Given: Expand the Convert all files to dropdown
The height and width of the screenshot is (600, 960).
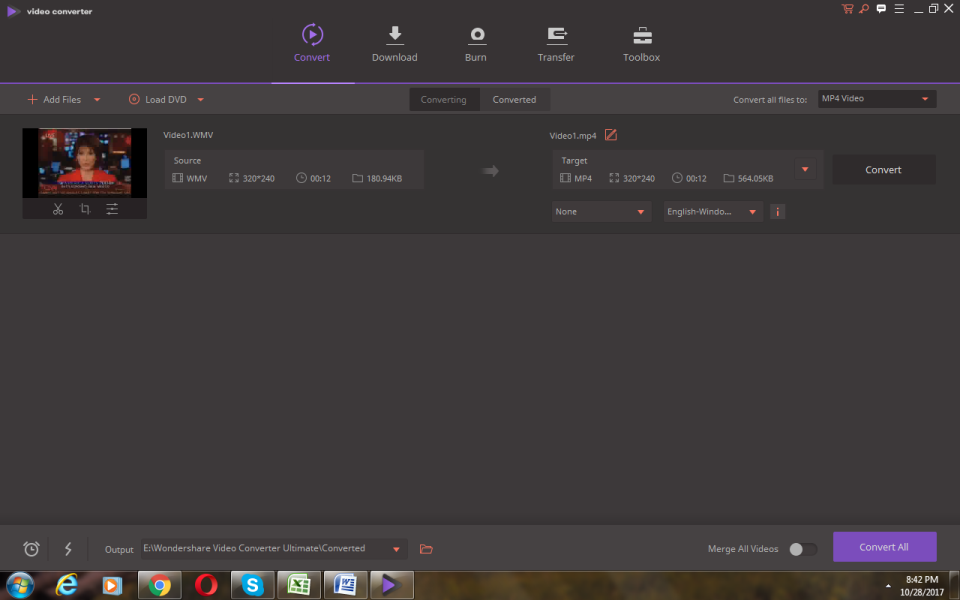Looking at the screenshot, I should pyautogui.click(x=876, y=99).
